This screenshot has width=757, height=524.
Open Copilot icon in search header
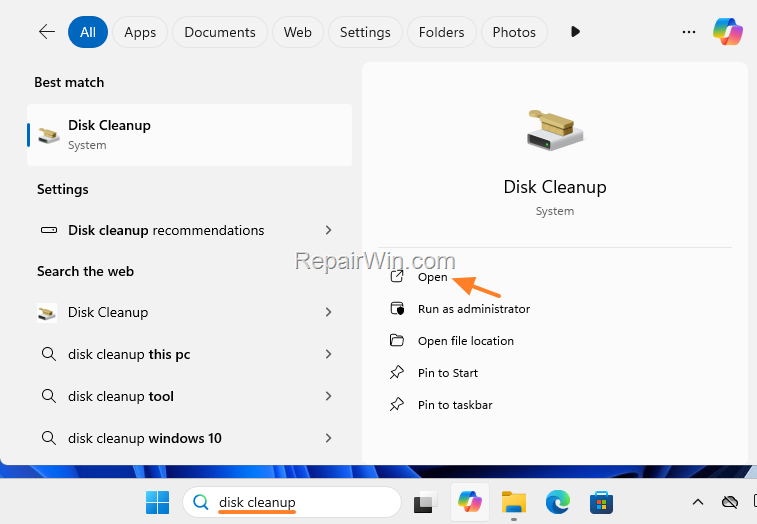727,32
